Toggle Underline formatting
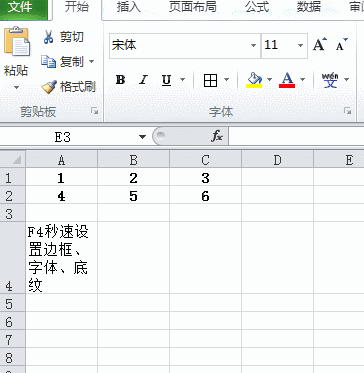Viewport: 364px width, 373px height. [x=166, y=80]
